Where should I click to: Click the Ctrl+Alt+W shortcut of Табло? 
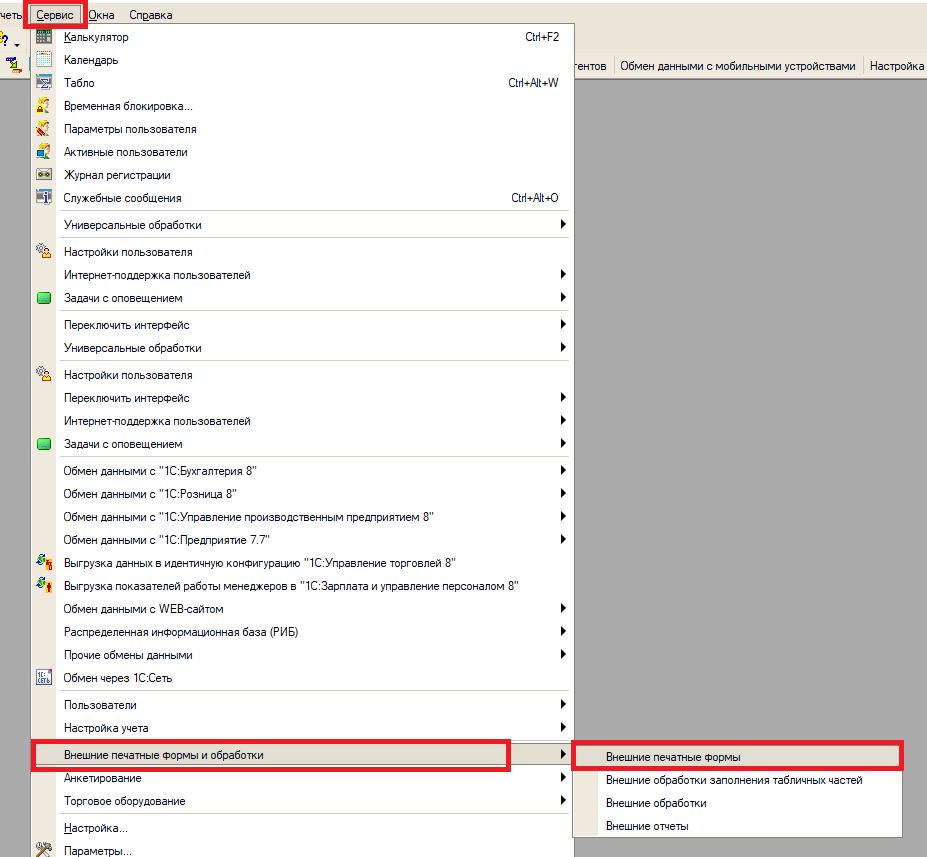533,83
